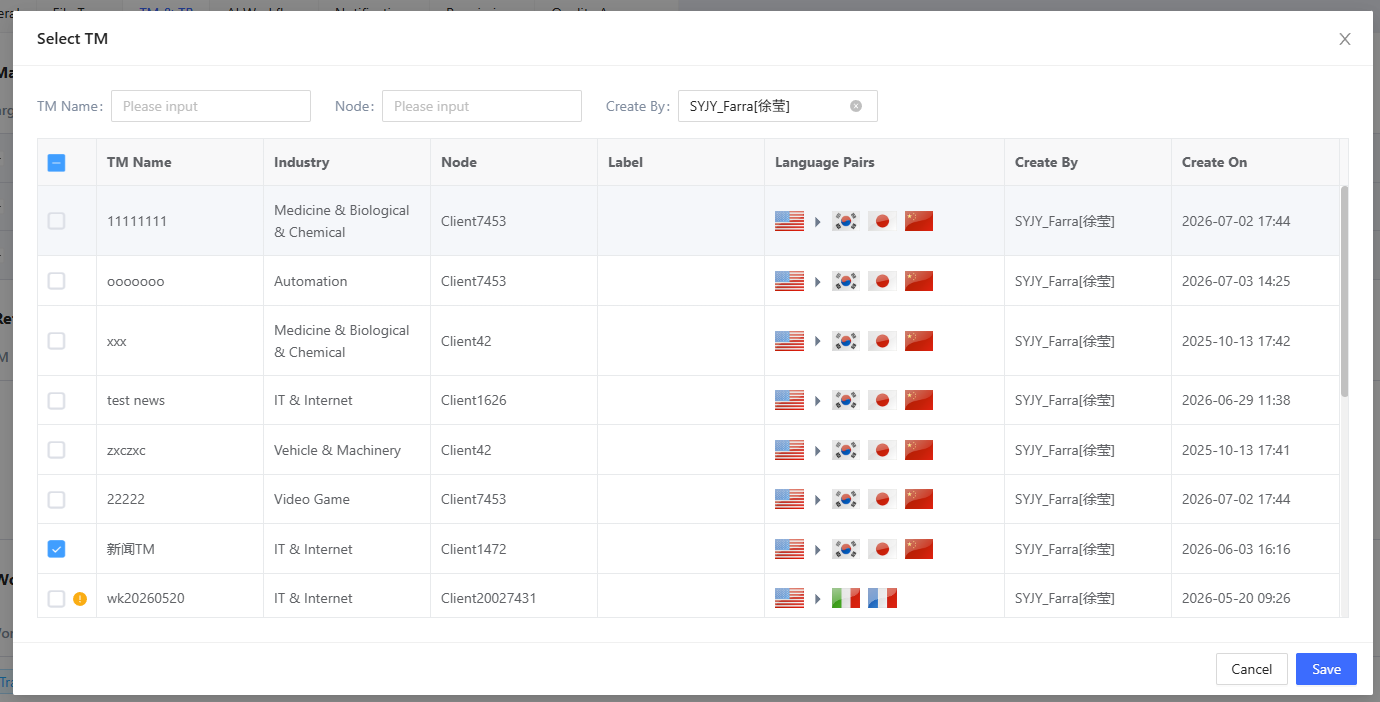Click the Korean flag in 22222 row
The width and height of the screenshot is (1380, 702).
tap(846, 499)
